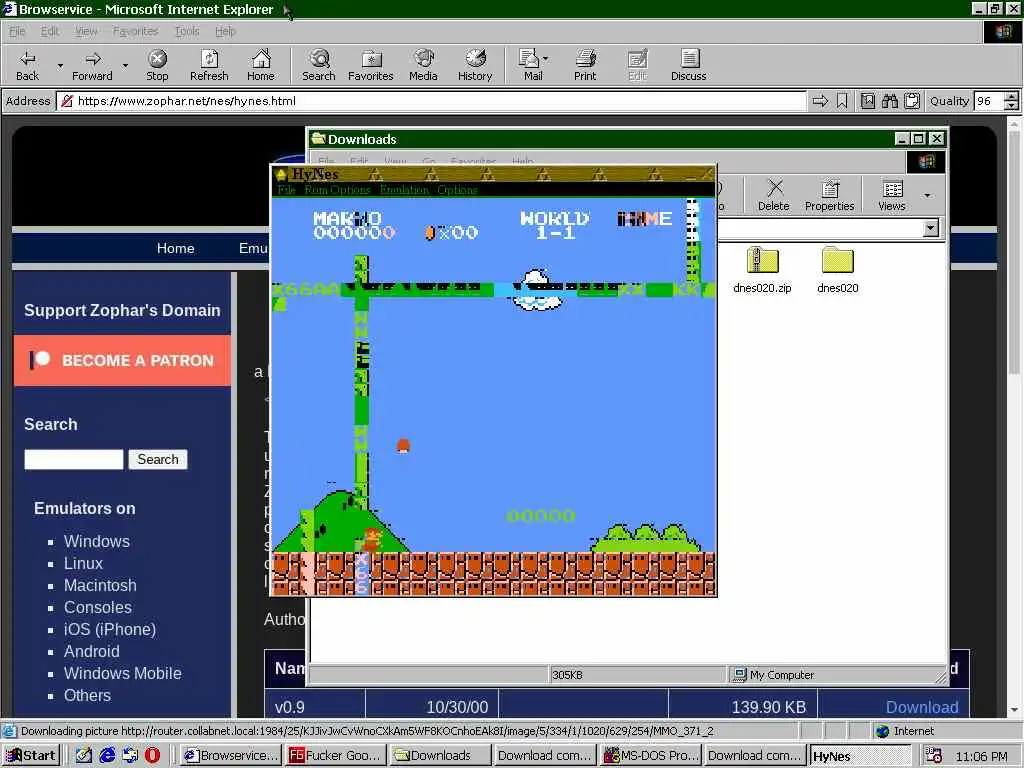Open HyNes Options menu
Screen dimensions: 1024x768
coord(457,190)
